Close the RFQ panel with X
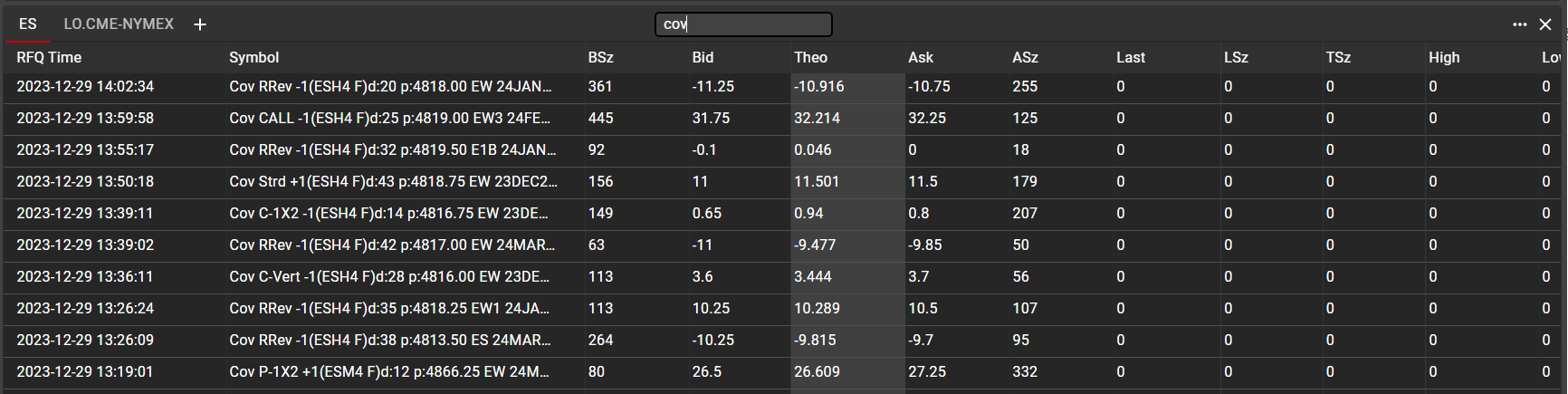Screen dimensions: 1568x394 coord(1545,24)
